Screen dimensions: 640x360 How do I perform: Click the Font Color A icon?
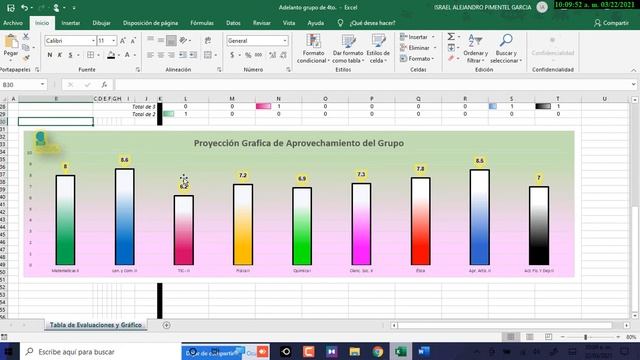coord(127,55)
